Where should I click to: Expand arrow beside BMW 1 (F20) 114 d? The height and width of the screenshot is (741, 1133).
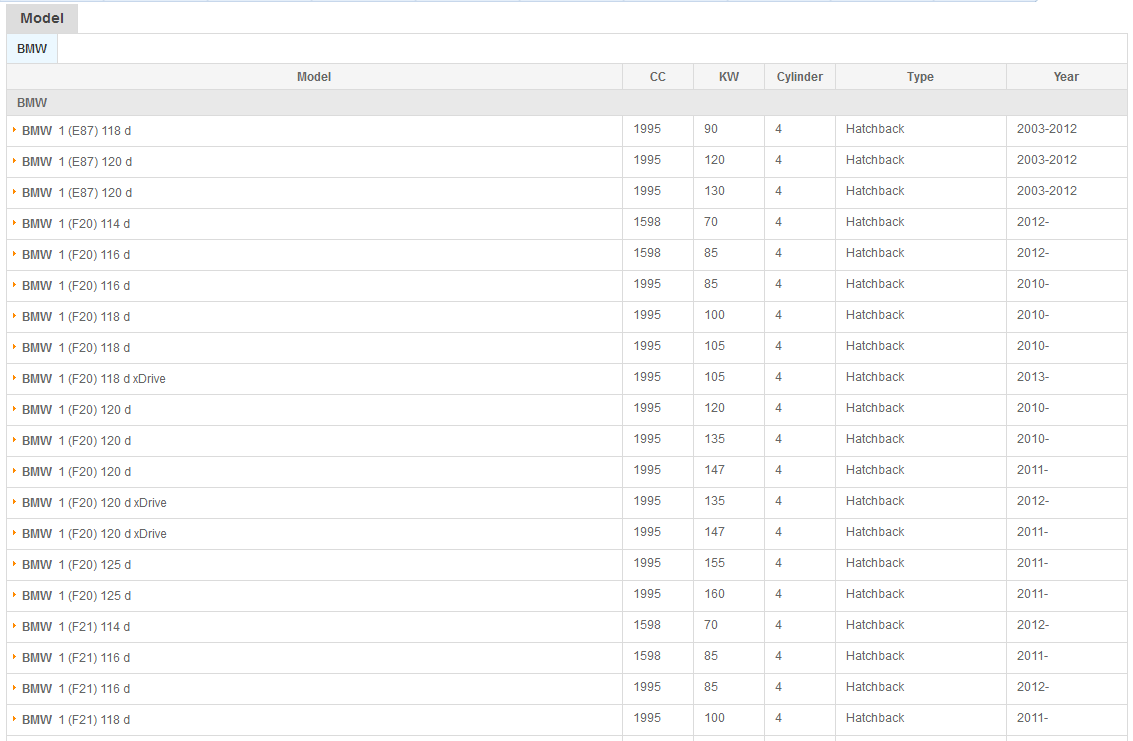(x=14, y=223)
